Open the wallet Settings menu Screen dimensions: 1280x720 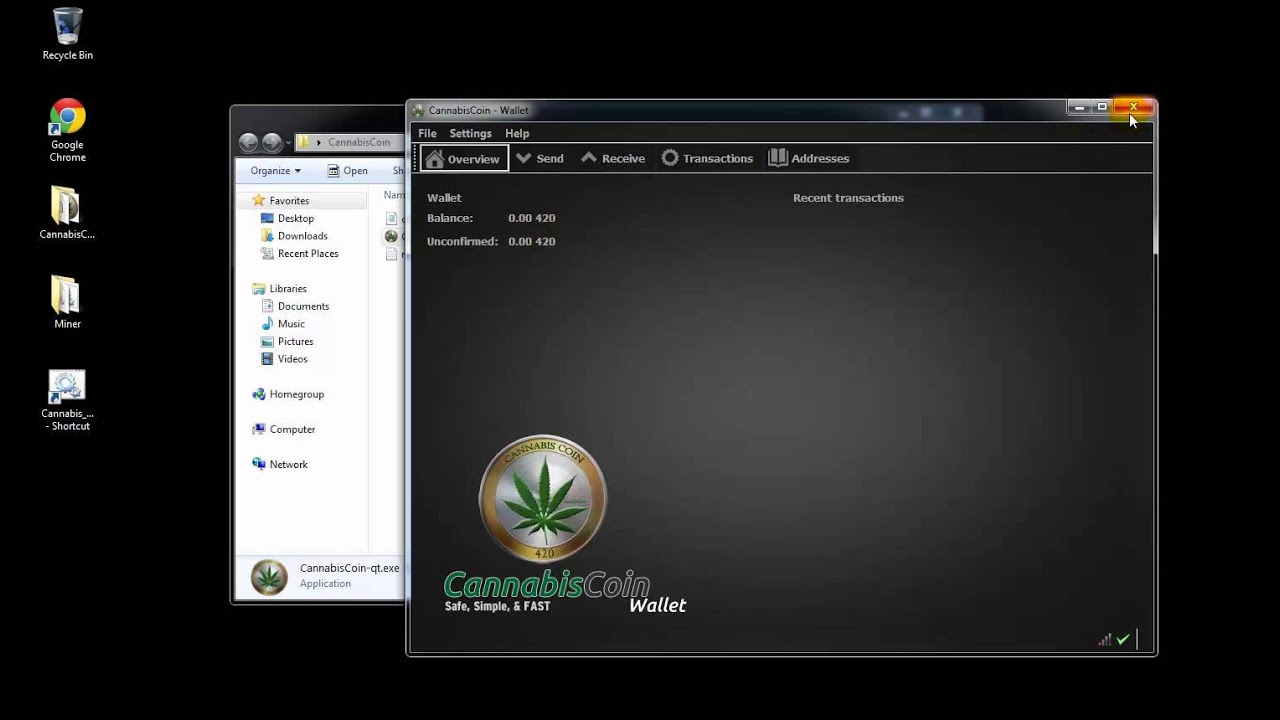tap(470, 133)
